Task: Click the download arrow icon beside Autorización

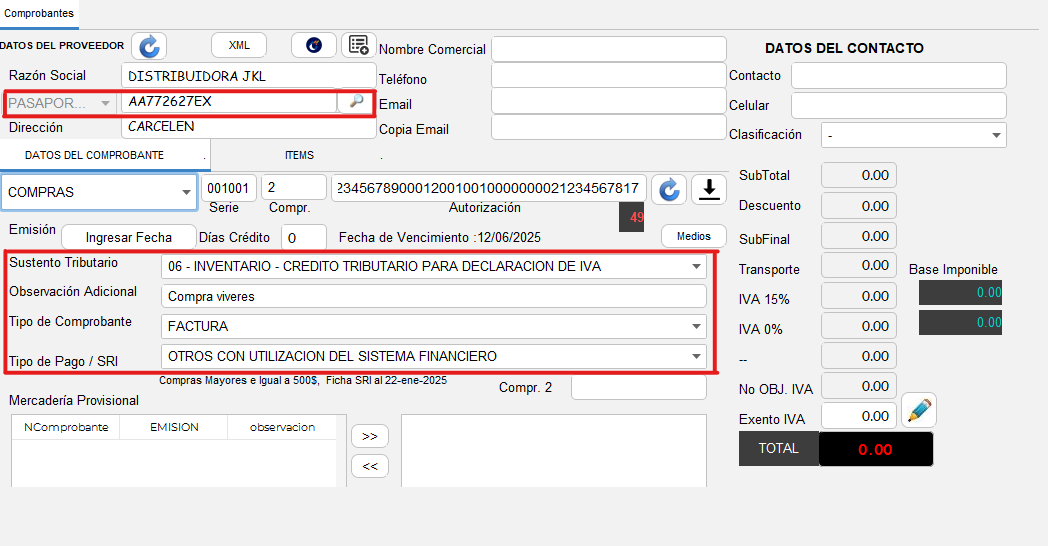Action: 708,189
